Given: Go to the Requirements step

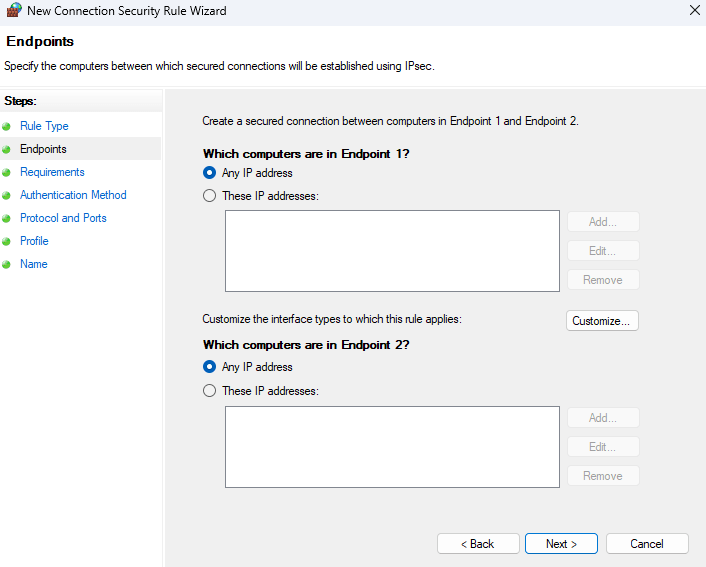Looking at the screenshot, I should [52, 172].
